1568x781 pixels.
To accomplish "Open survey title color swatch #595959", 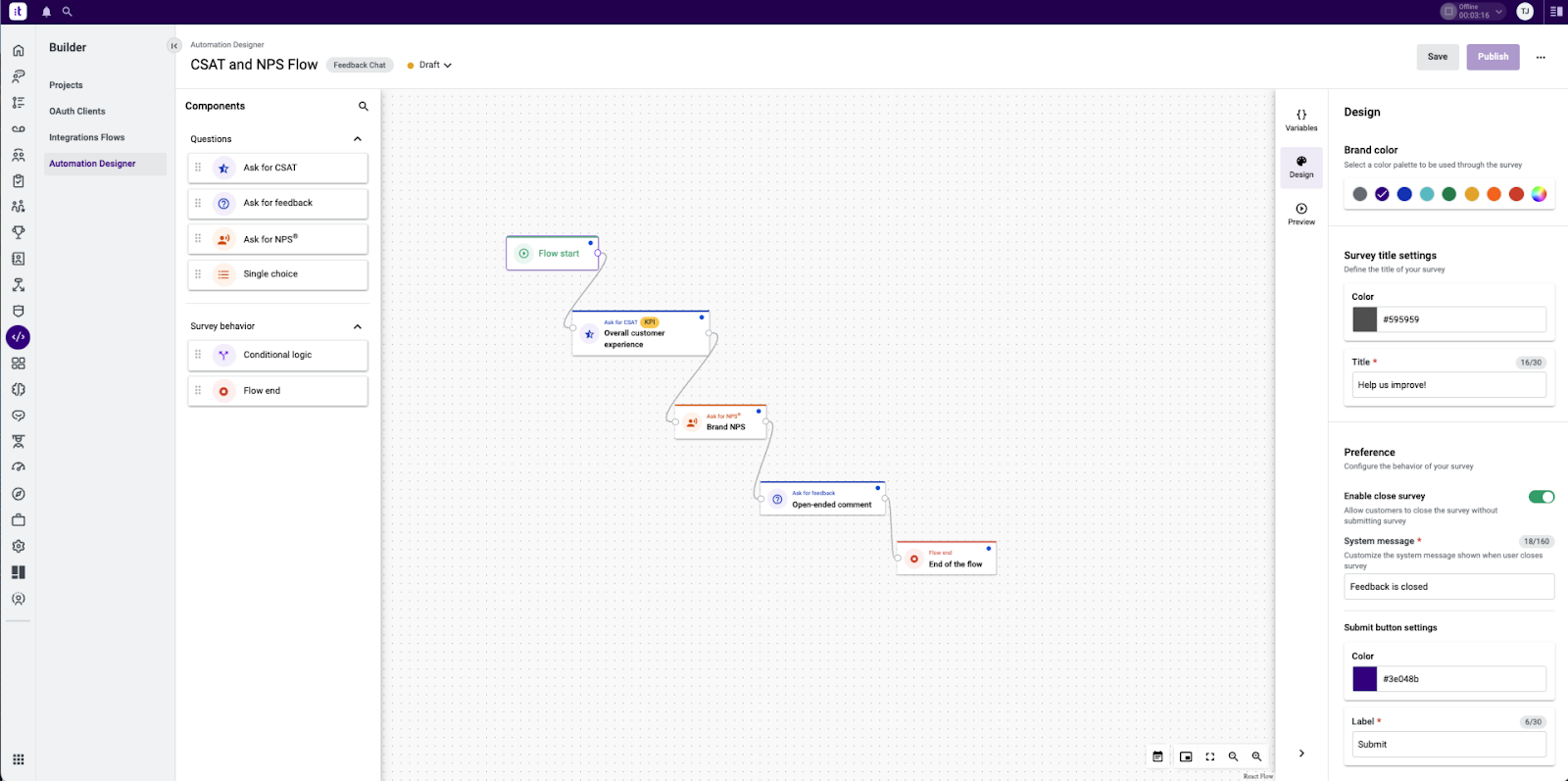I will pos(1365,319).
